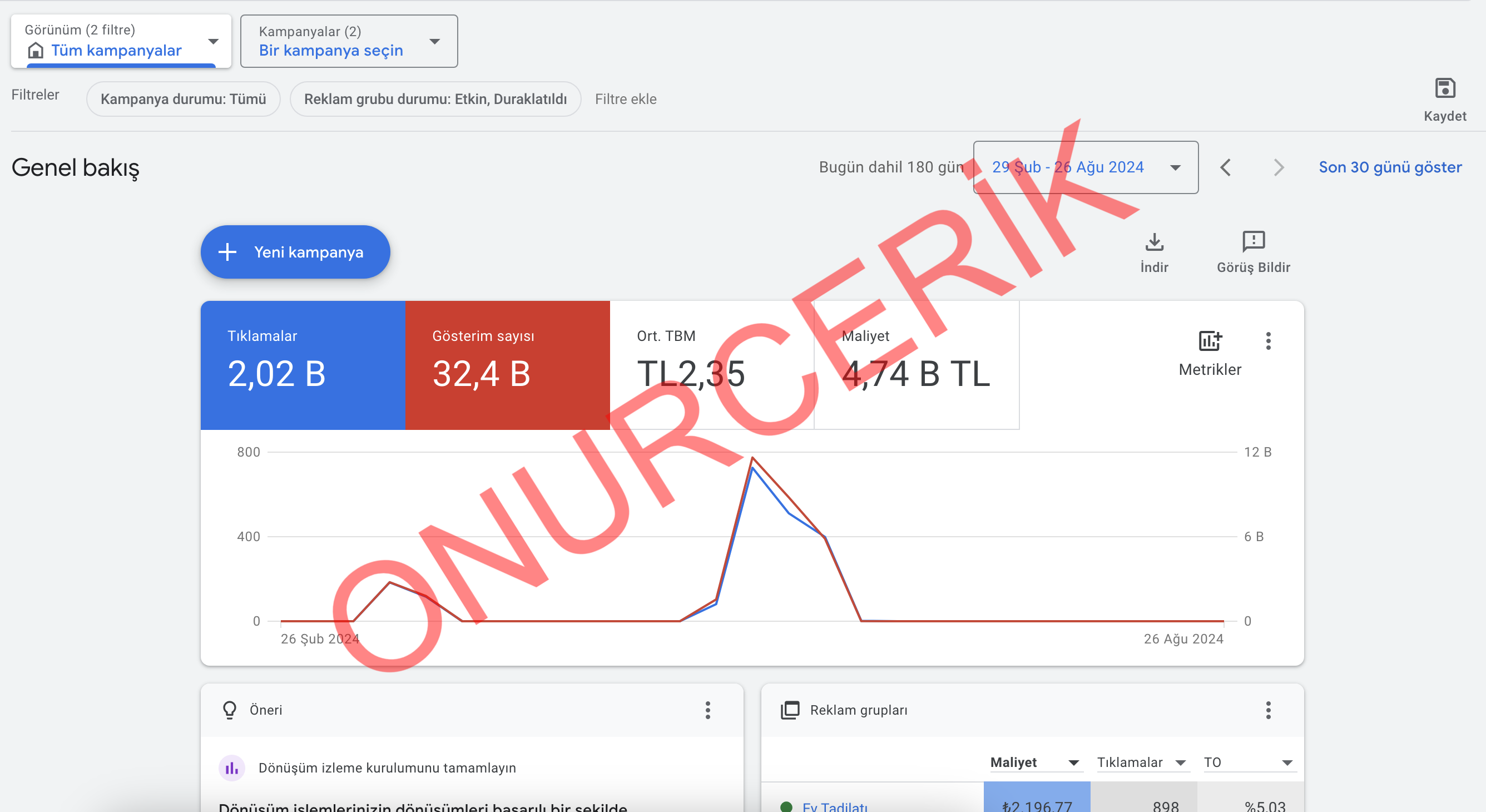Click Son 30 günü göster link
Image resolution: width=1486 pixels, height=812 pixels.
[x=1390, y=168]
